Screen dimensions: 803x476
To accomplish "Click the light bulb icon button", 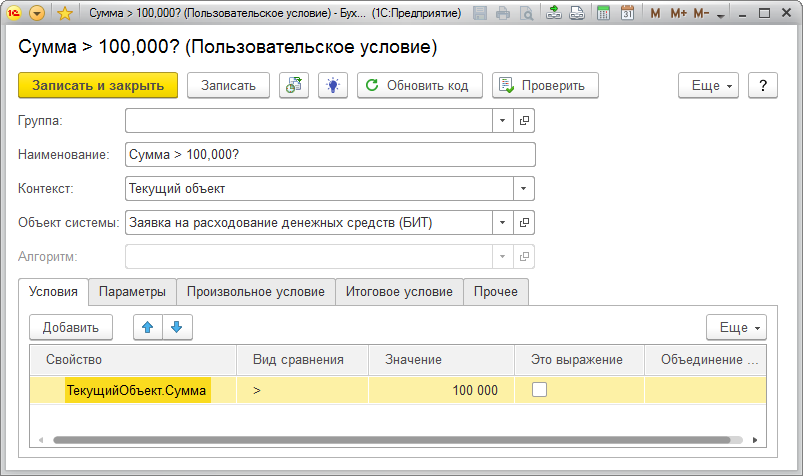I will 332,85.
